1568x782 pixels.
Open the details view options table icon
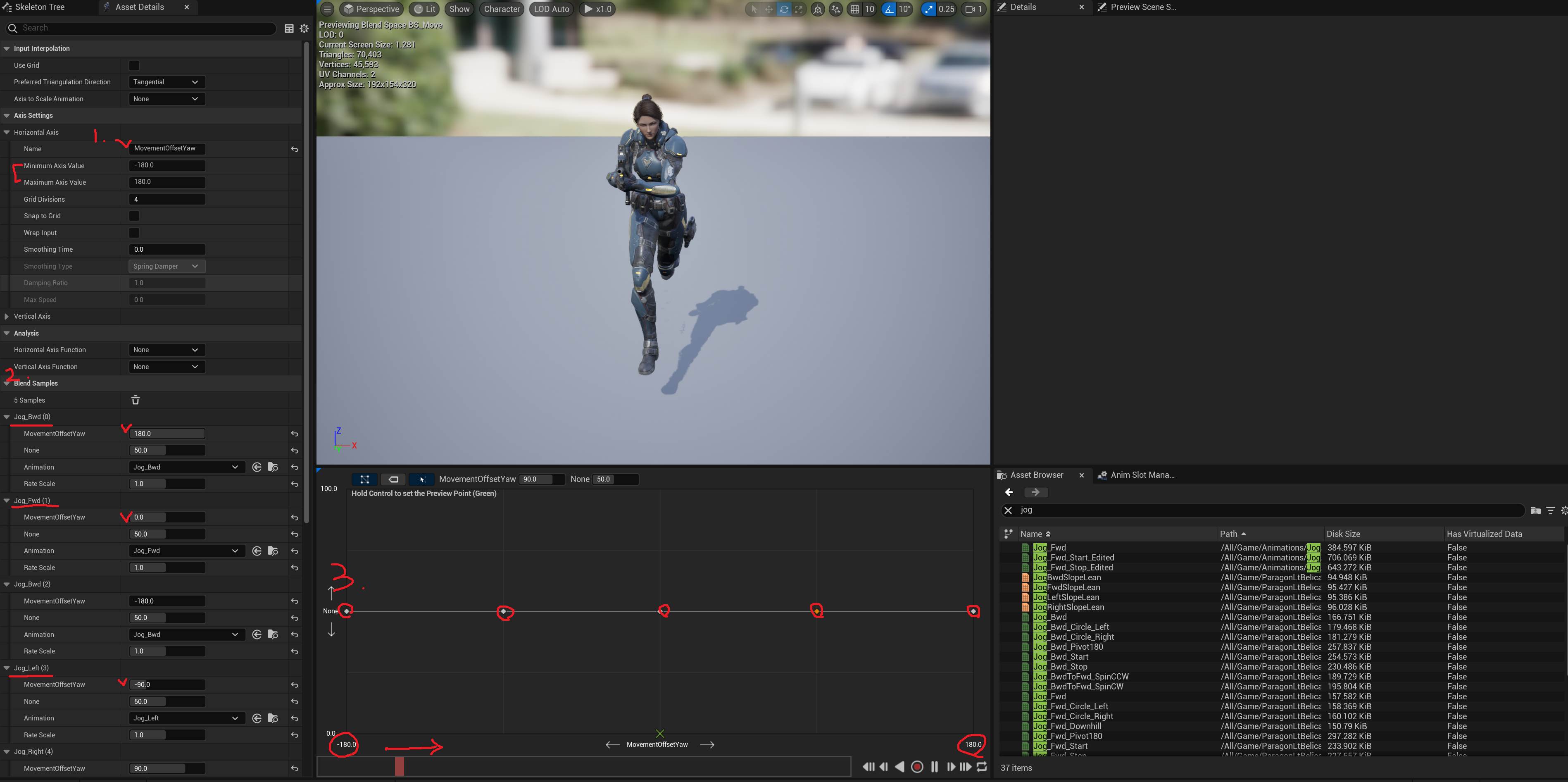[289, 29]
